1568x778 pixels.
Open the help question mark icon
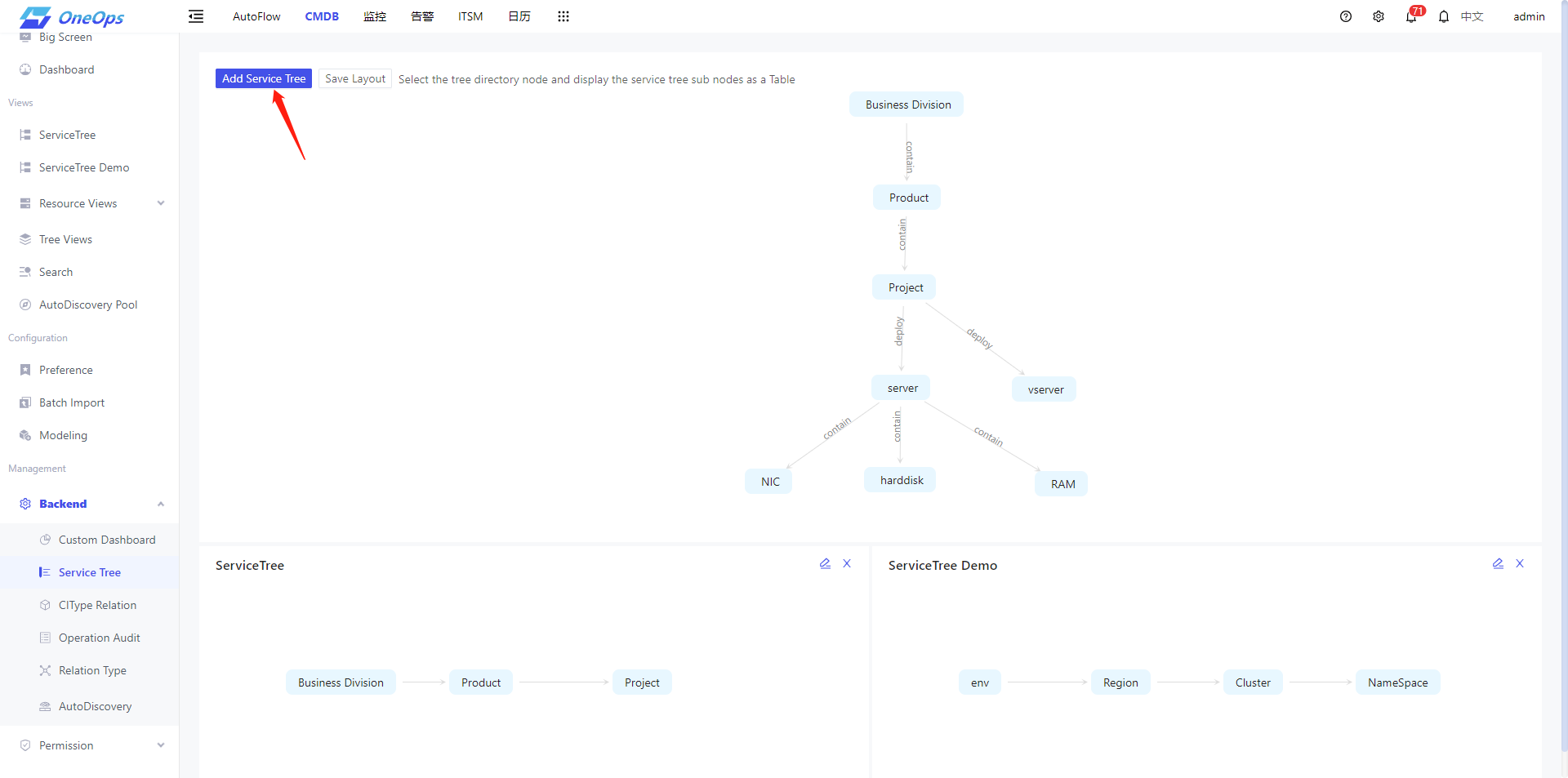pyautogui.click(x=1346, y=16)
